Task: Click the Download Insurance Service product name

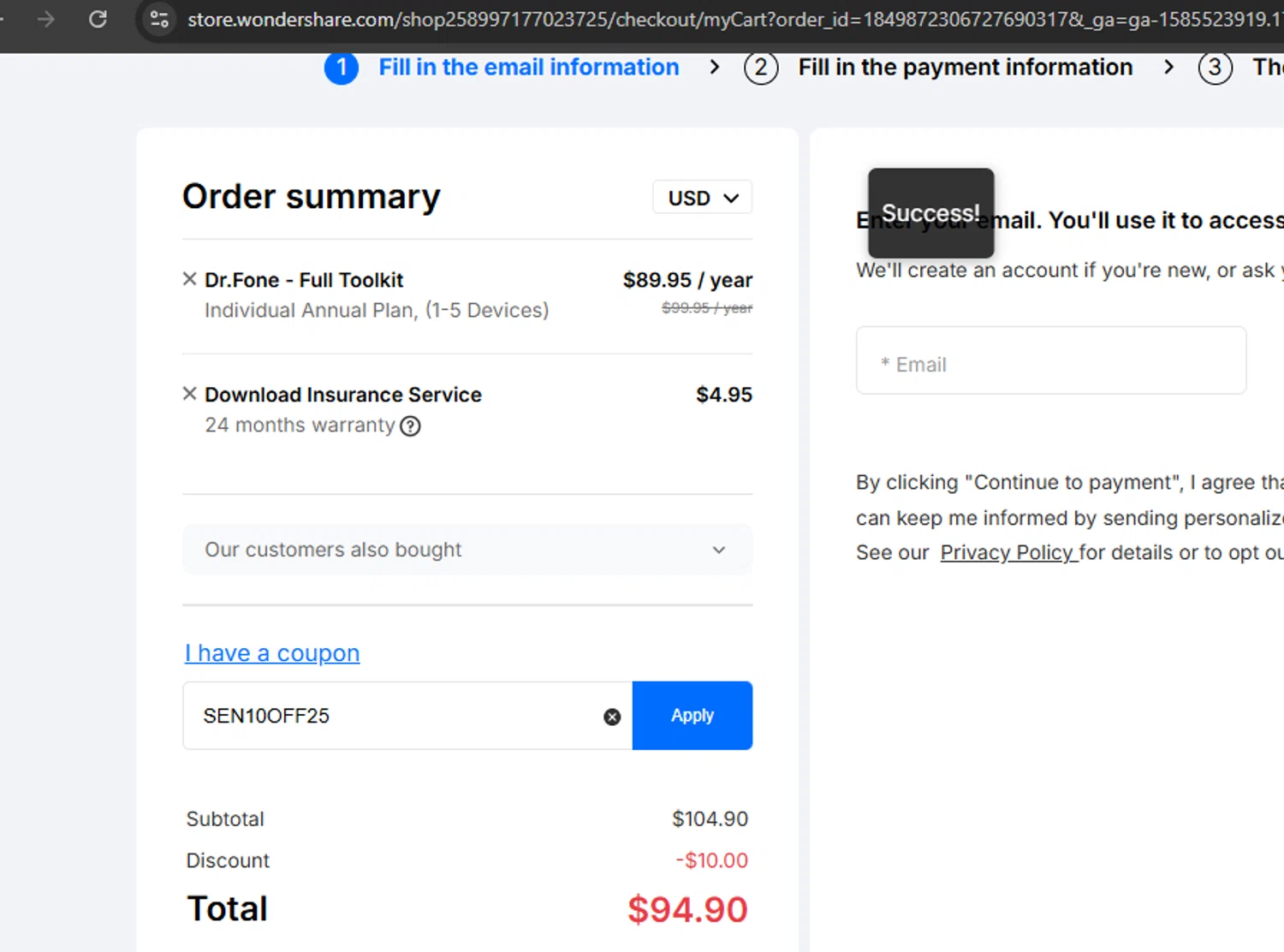Action: 343,395
